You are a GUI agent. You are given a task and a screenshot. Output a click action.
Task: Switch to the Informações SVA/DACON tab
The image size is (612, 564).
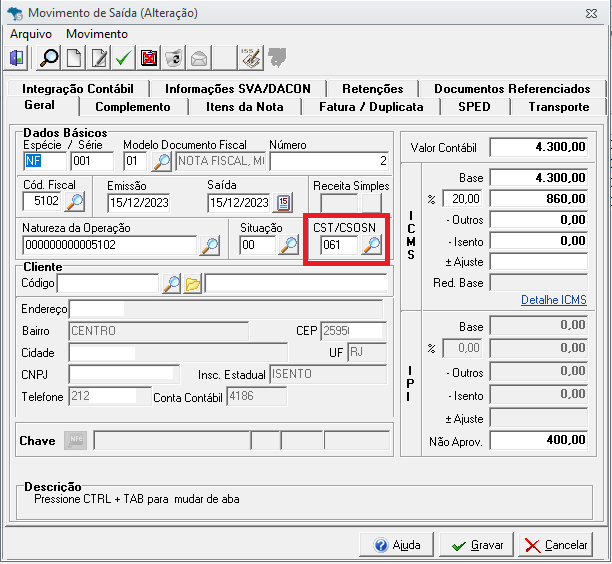[238, 89]
